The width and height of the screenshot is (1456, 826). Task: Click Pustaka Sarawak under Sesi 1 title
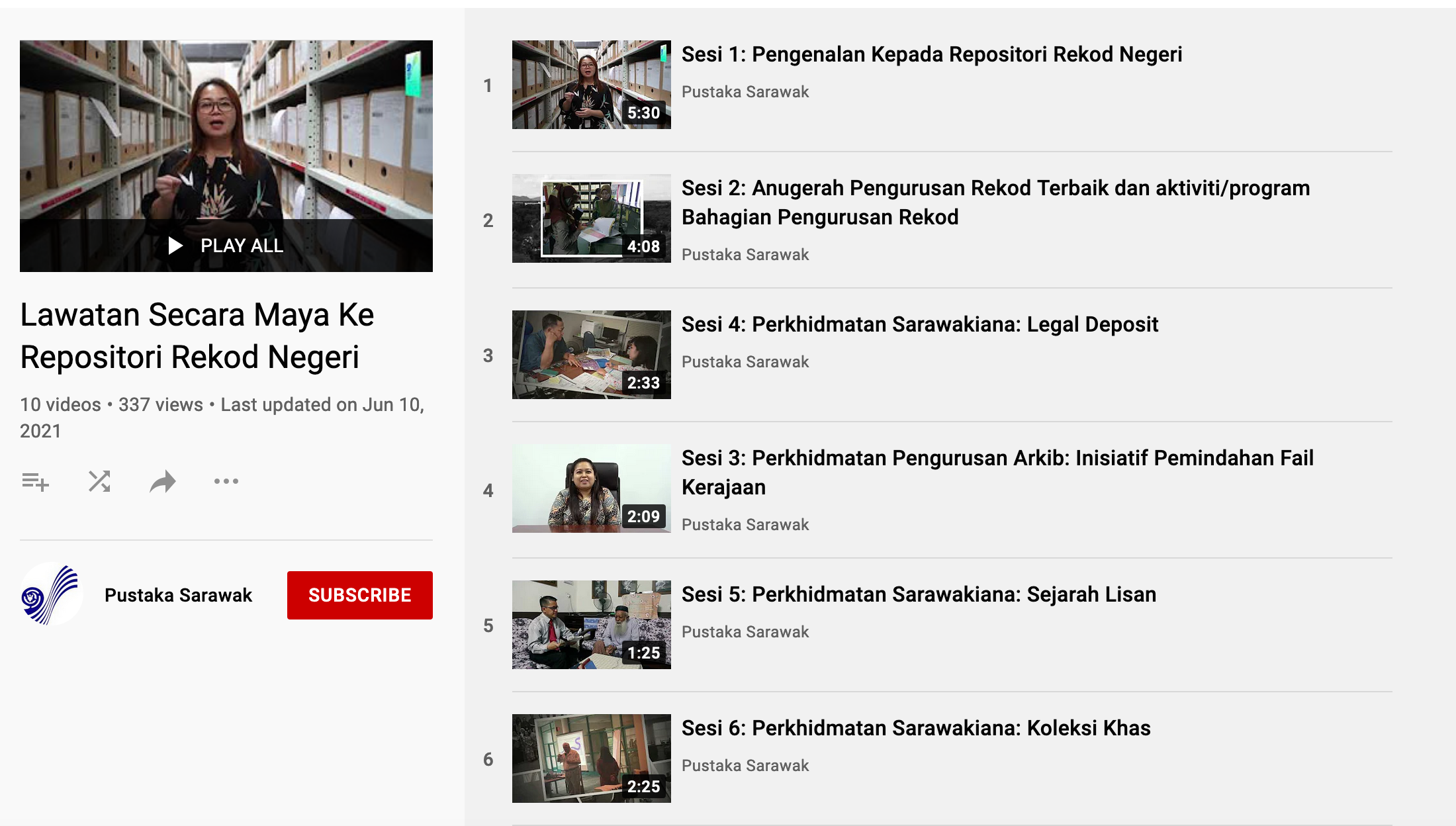click(x=745, y=92)
